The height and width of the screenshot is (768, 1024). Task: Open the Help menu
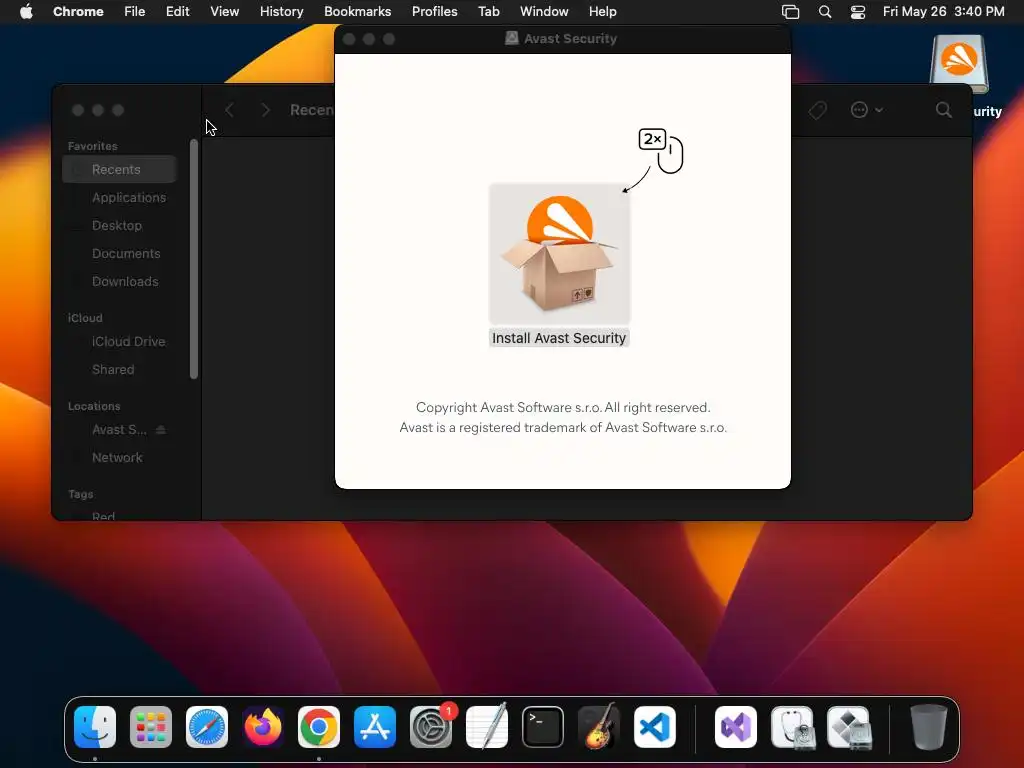602,12
